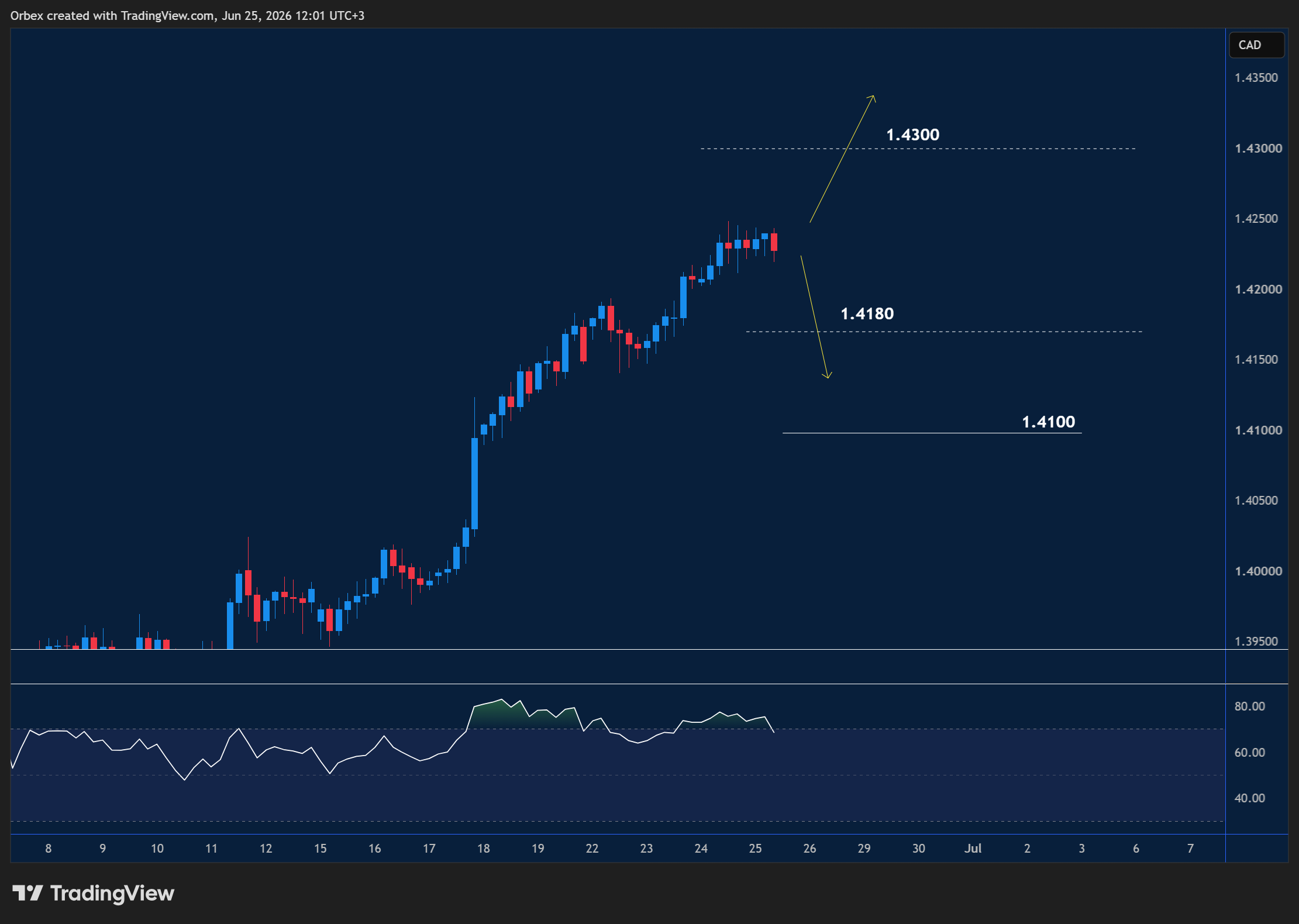The image size is (1299, 924).
Task: Click the 1.40000 price axis label
Action: pyautogui.click(x=1258, y=571)
